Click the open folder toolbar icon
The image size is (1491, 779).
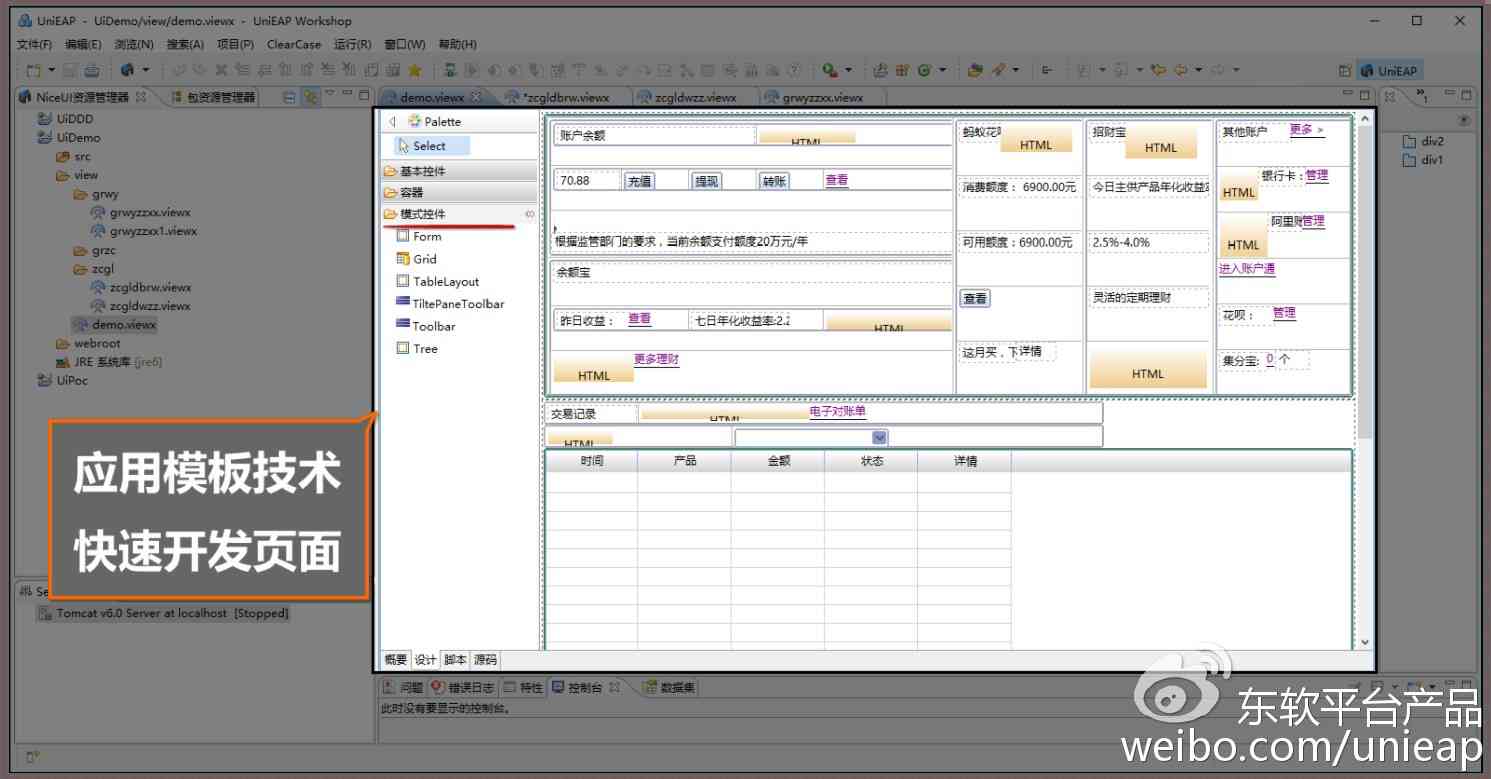pyautogui.click(x=975, y=70)
